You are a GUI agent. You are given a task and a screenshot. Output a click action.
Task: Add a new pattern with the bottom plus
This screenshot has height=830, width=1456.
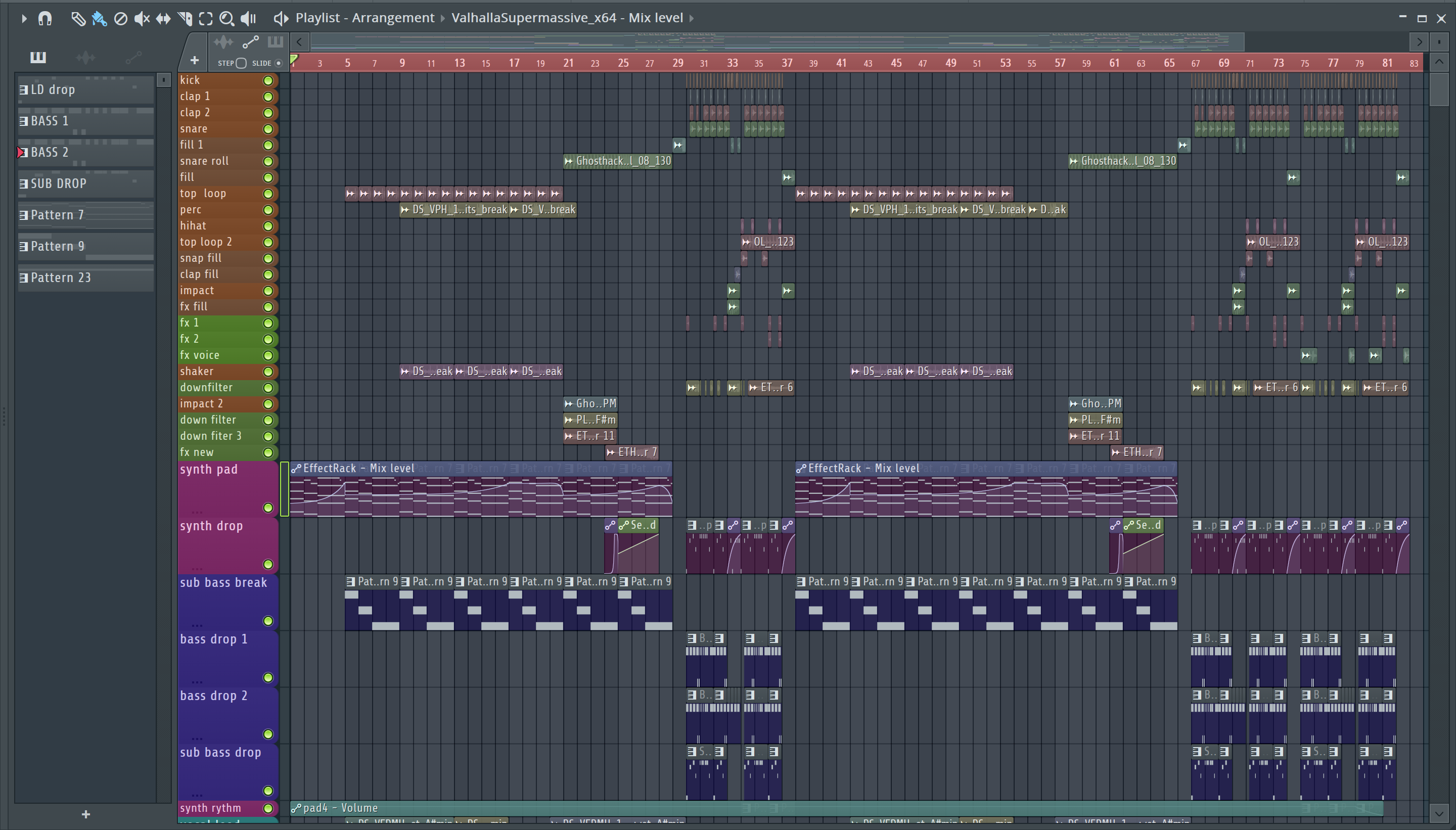pos(85,814)
